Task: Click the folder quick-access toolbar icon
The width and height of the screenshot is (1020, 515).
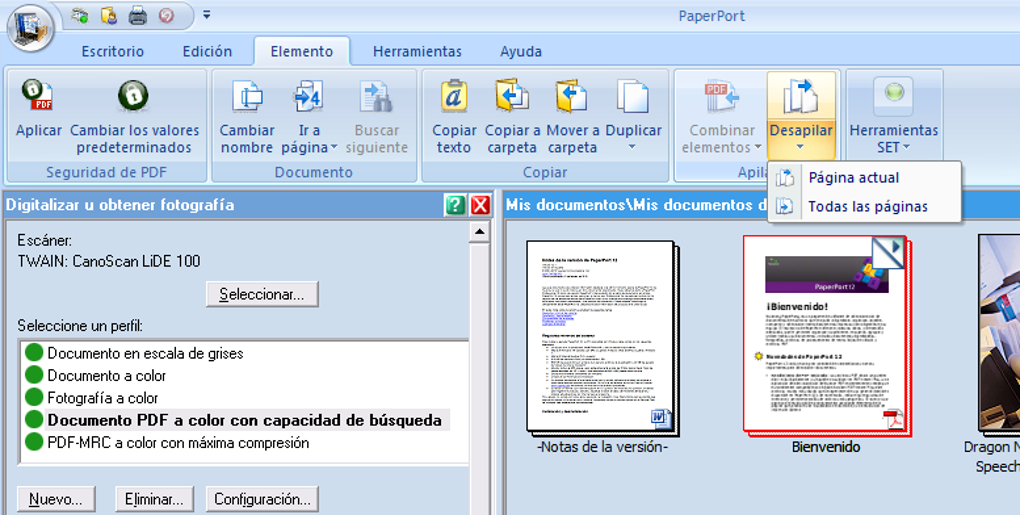Action: coord(109,15)
